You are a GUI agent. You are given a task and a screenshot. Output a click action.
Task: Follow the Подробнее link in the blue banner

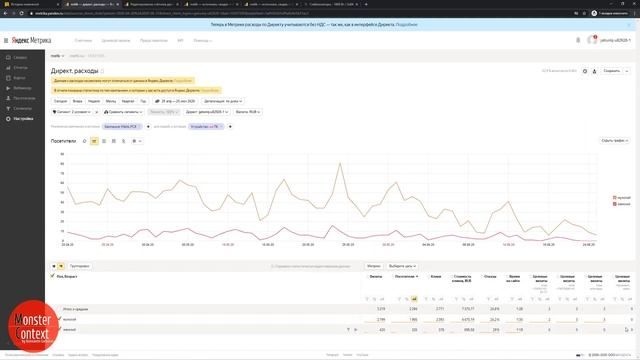(407, 25)
